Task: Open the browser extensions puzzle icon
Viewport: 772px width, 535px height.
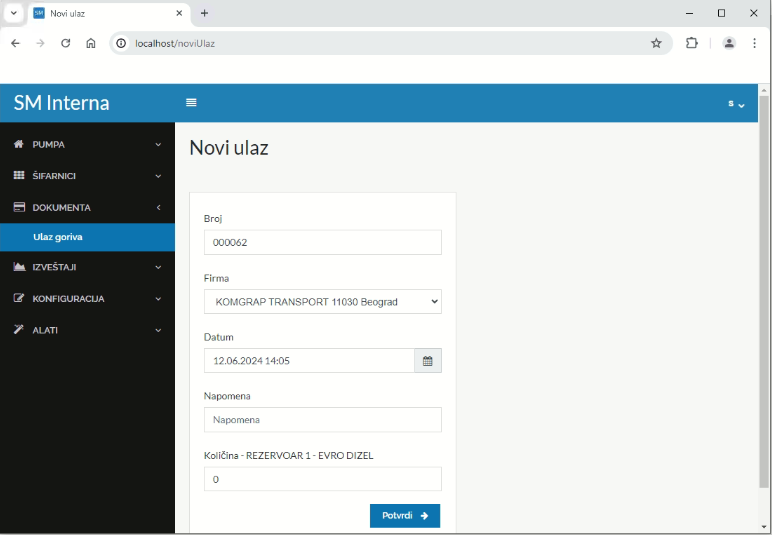Action: click(x=691, y=43)
